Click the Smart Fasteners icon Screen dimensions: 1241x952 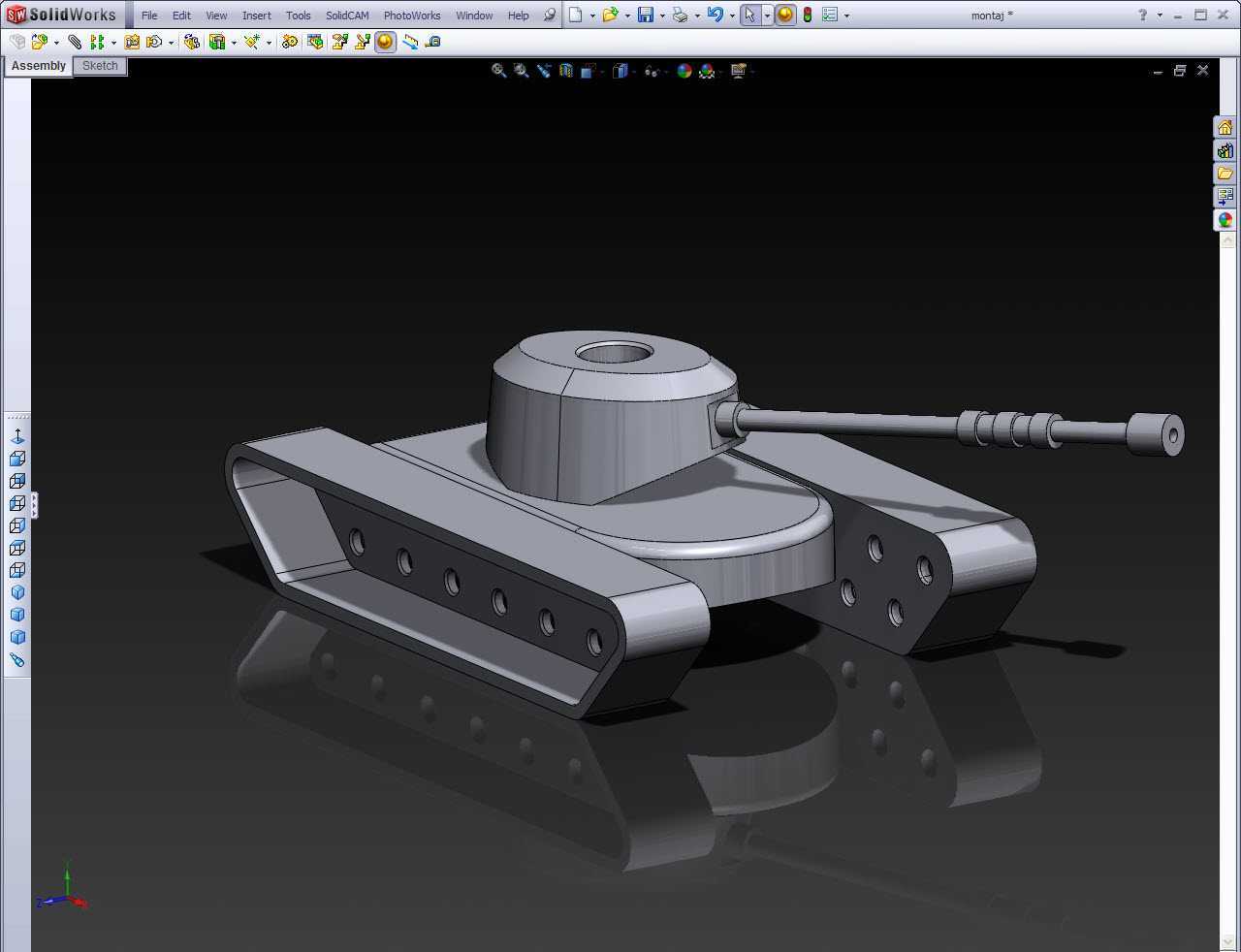(132, 42)
